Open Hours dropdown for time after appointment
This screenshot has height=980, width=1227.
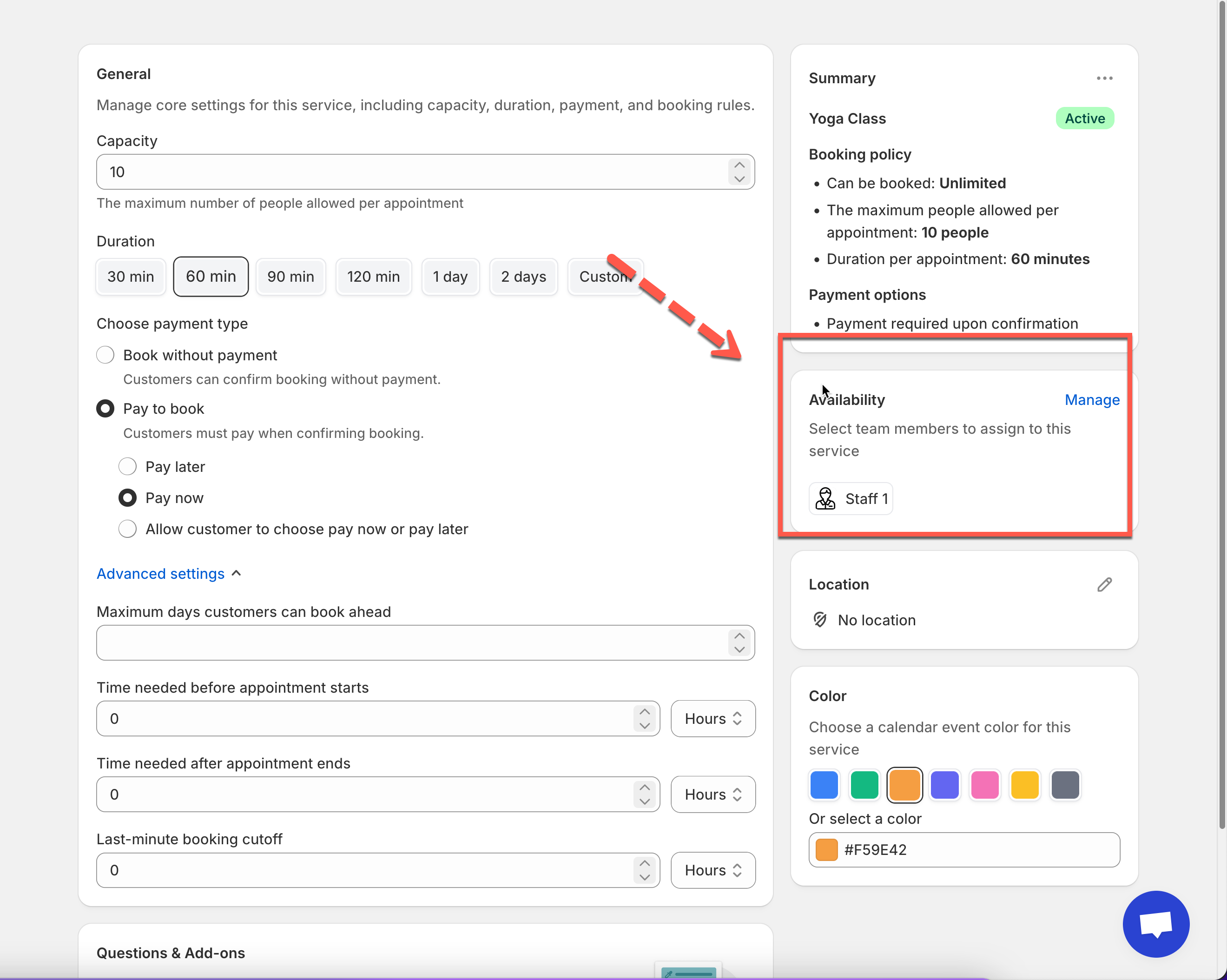712,794
